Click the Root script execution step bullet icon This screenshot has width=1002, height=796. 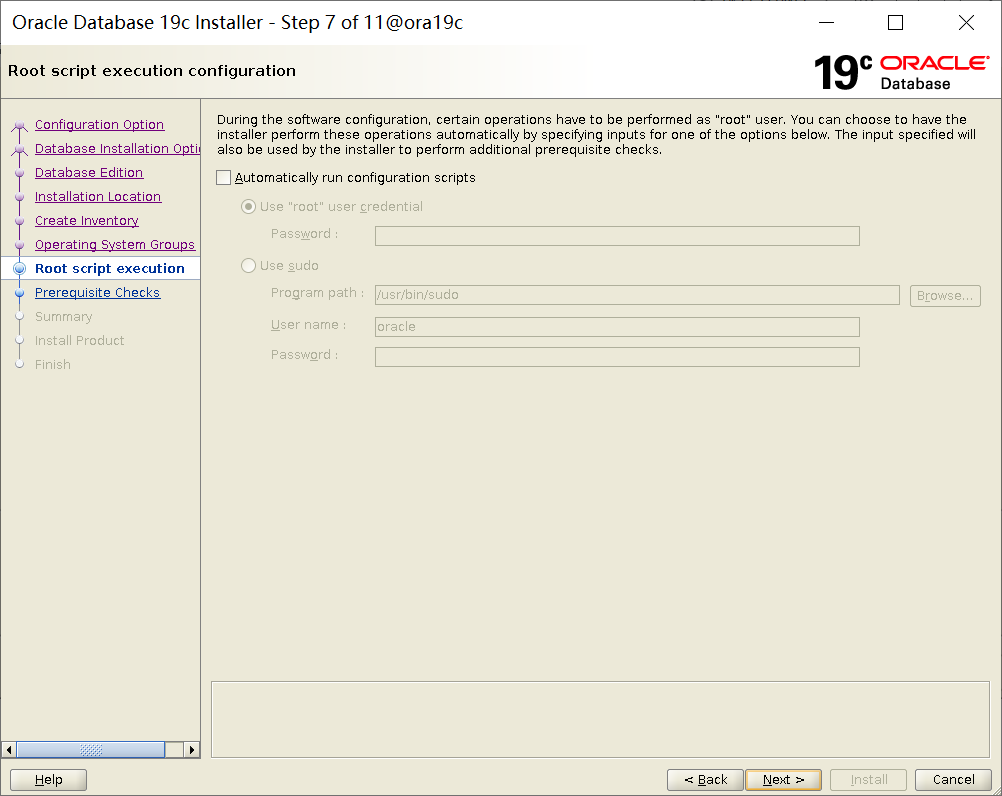(x=20, y=268)
